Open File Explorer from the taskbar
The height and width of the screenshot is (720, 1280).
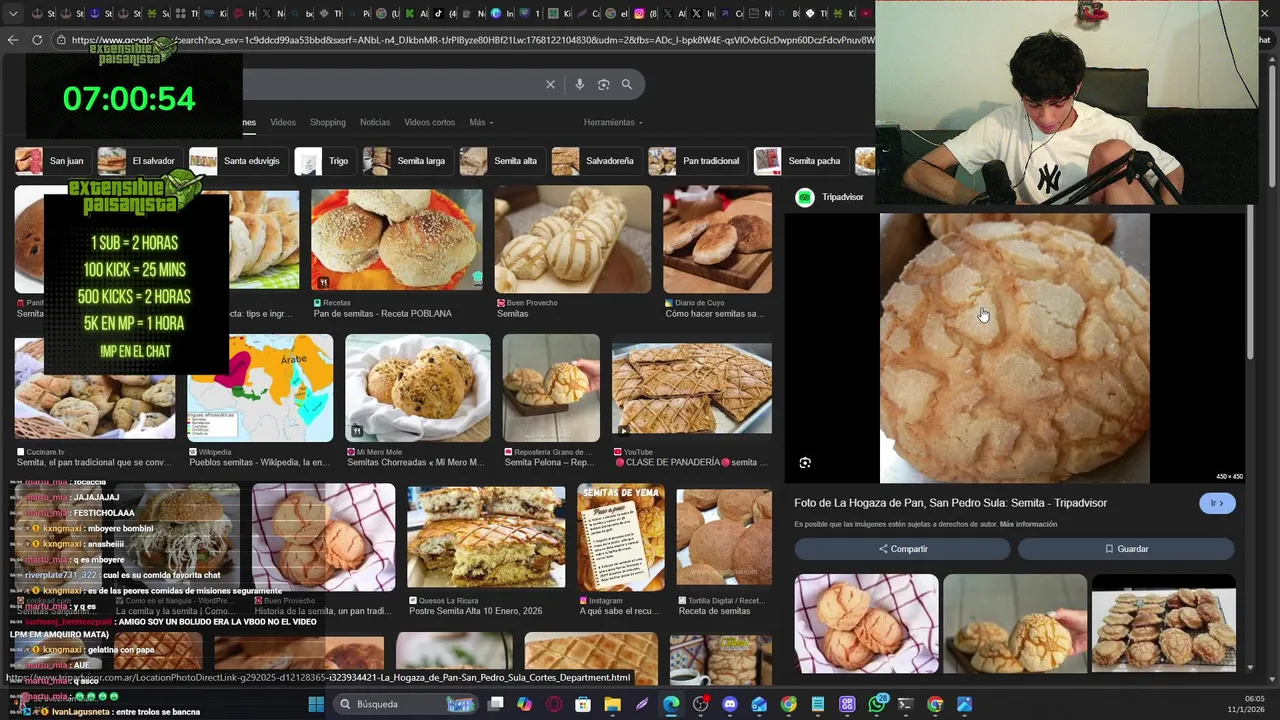pos(612,704)
